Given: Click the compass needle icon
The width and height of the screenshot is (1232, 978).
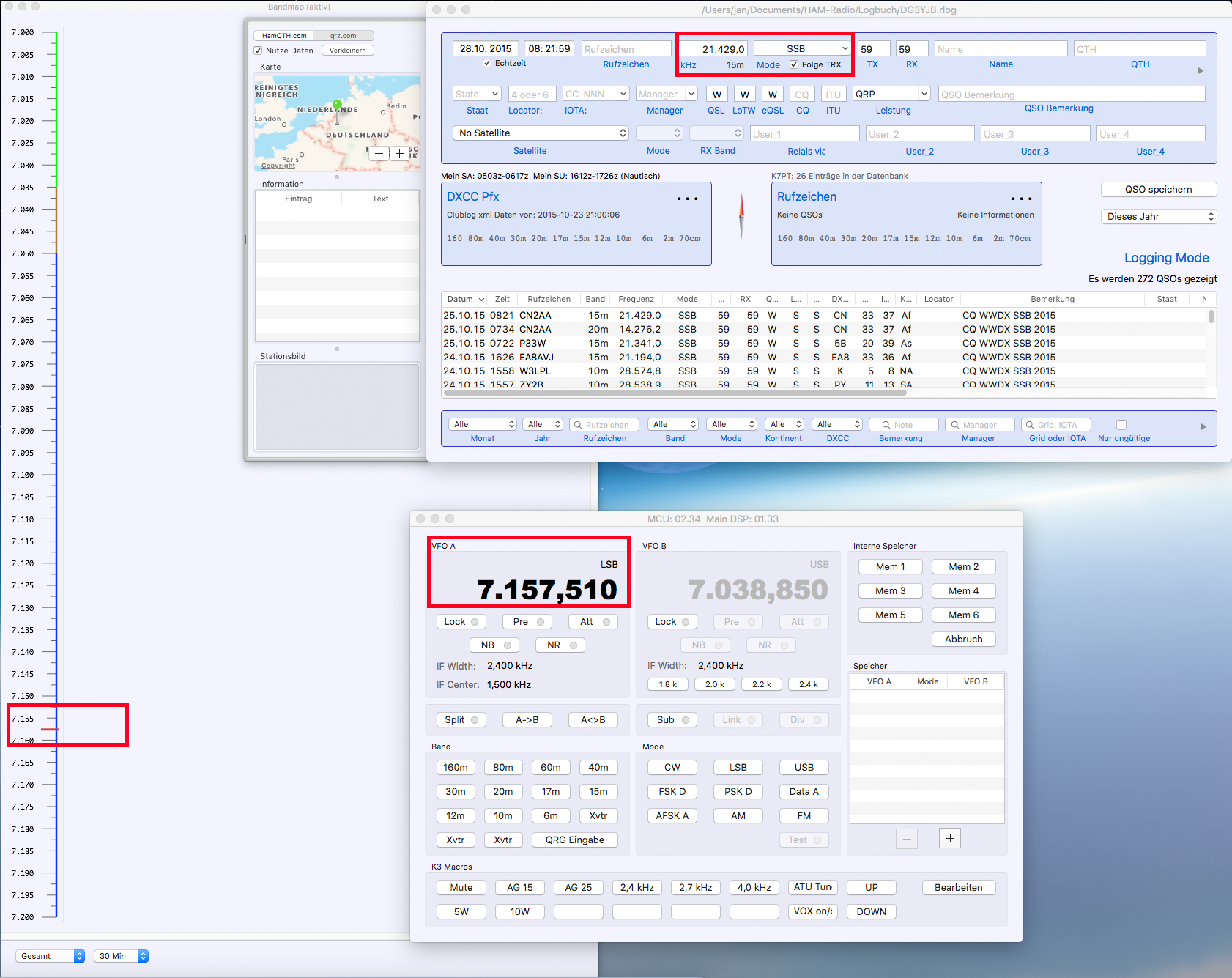Looking at the screenshot, I should pyautogui.click(x=741, y=216).
